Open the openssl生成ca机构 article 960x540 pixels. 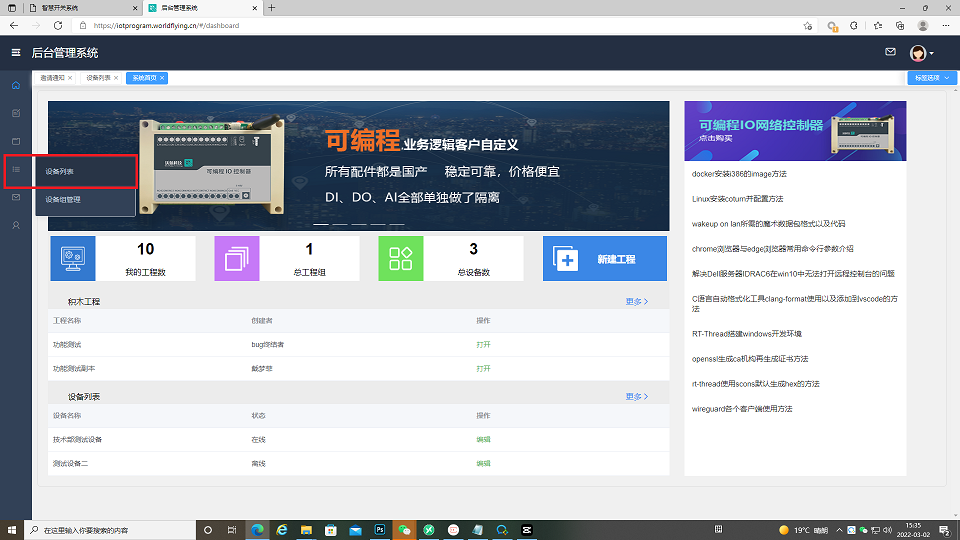(x=750, y=359)
